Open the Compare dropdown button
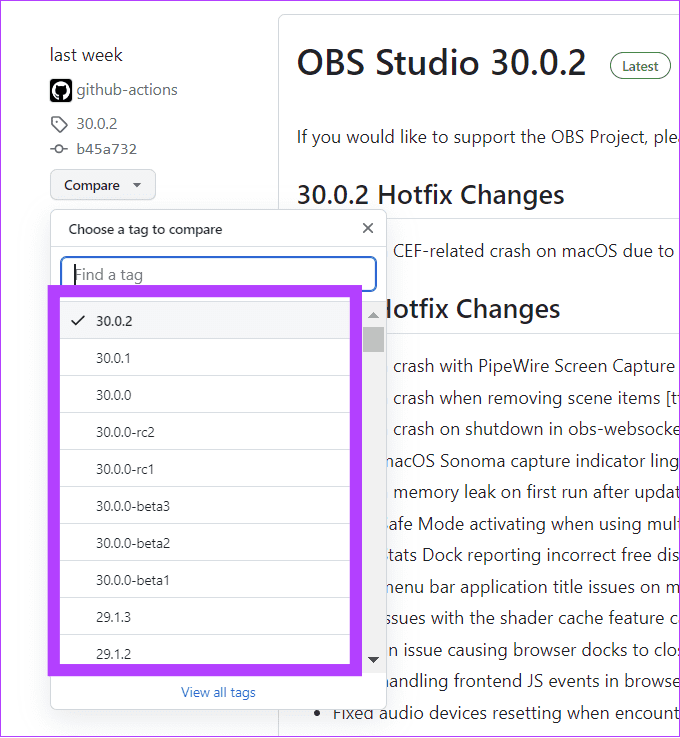The image size is (680, 738). tap(103, 185)
